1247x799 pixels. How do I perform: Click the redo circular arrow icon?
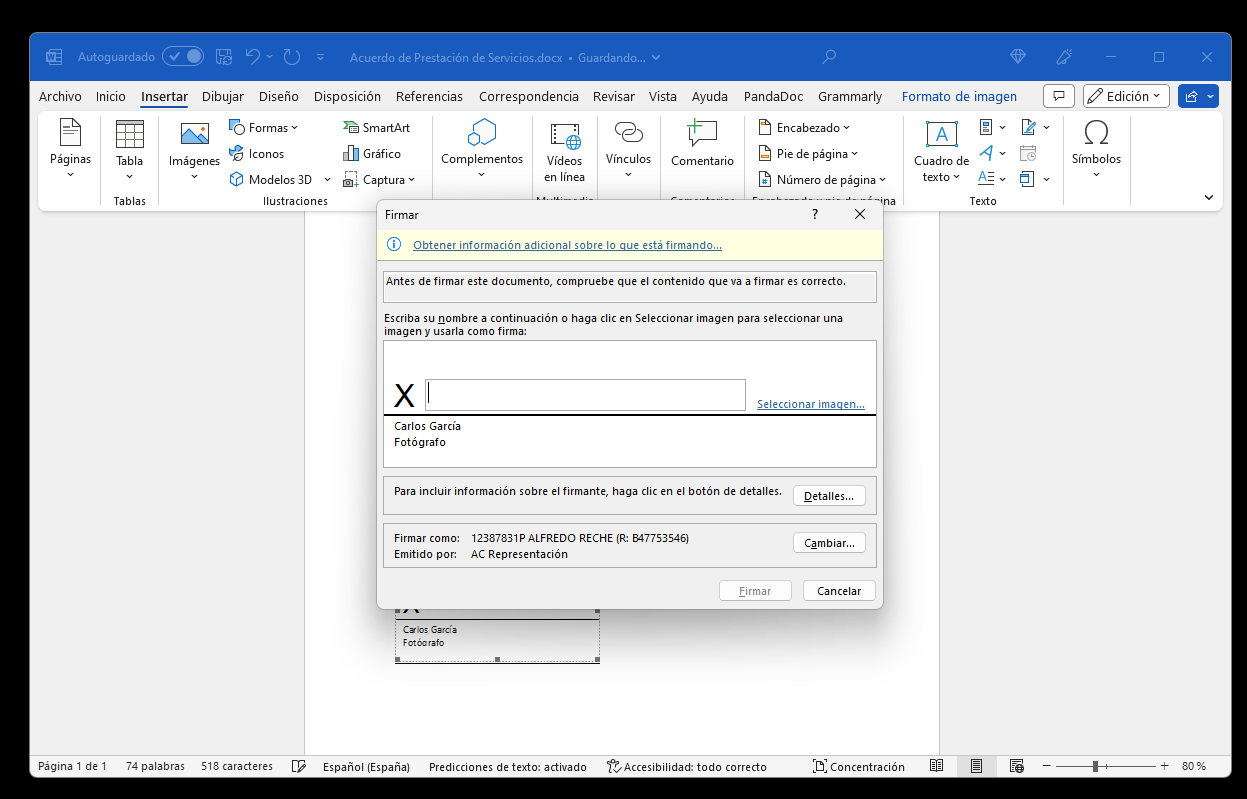[x=292, y=57]
